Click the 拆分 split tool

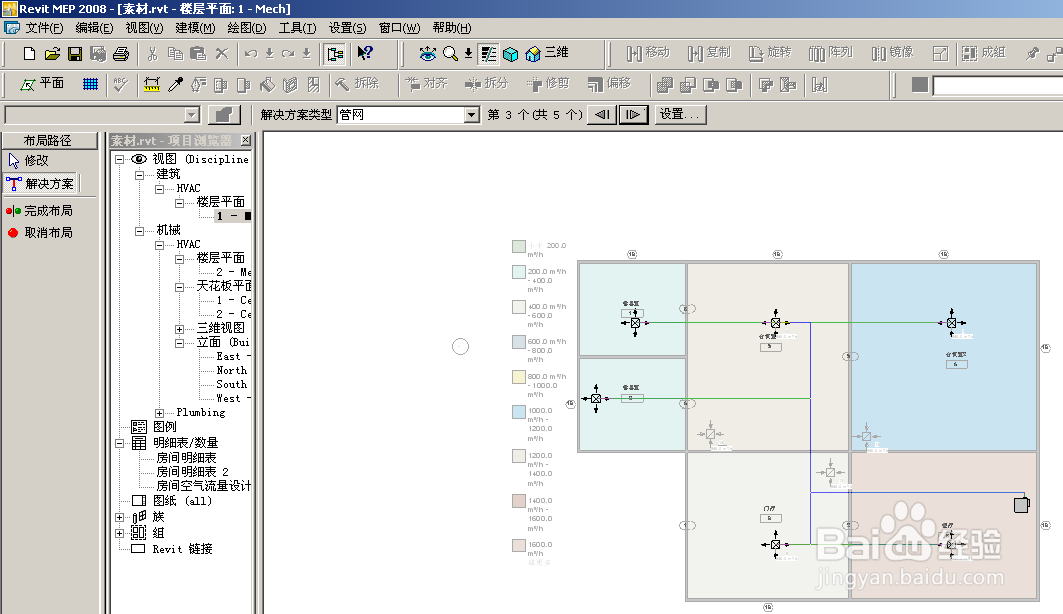(x=487, y=84)
